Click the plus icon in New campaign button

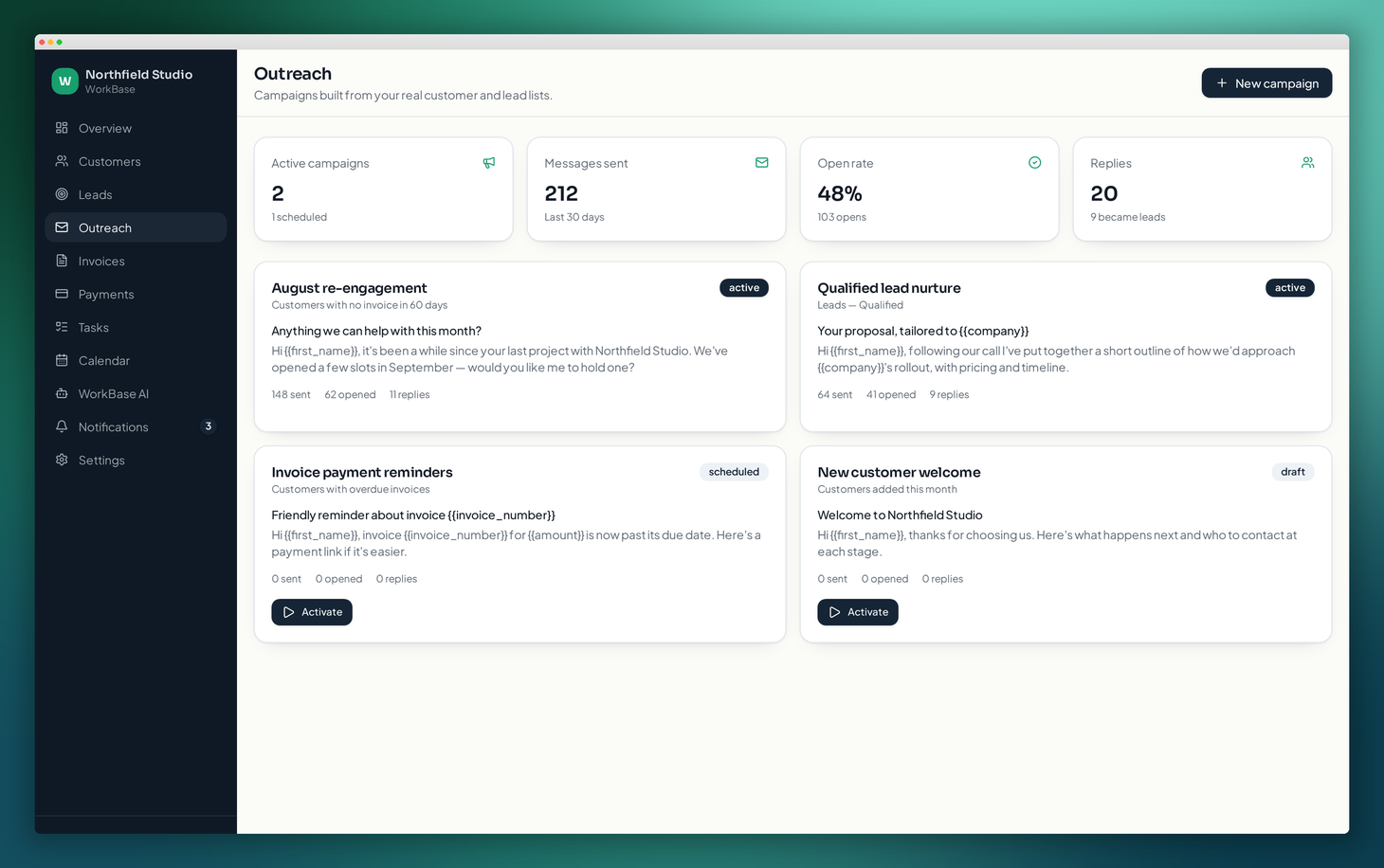click(x=1222, y=83)
